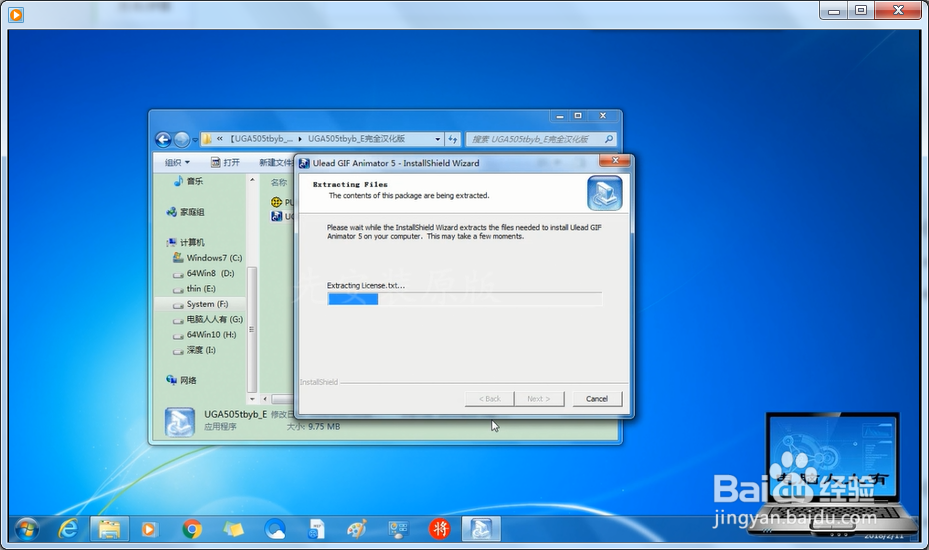This screenshot has width=929, height=550.
Task: Click the disabled Next button
Action: tap(539, 399)
